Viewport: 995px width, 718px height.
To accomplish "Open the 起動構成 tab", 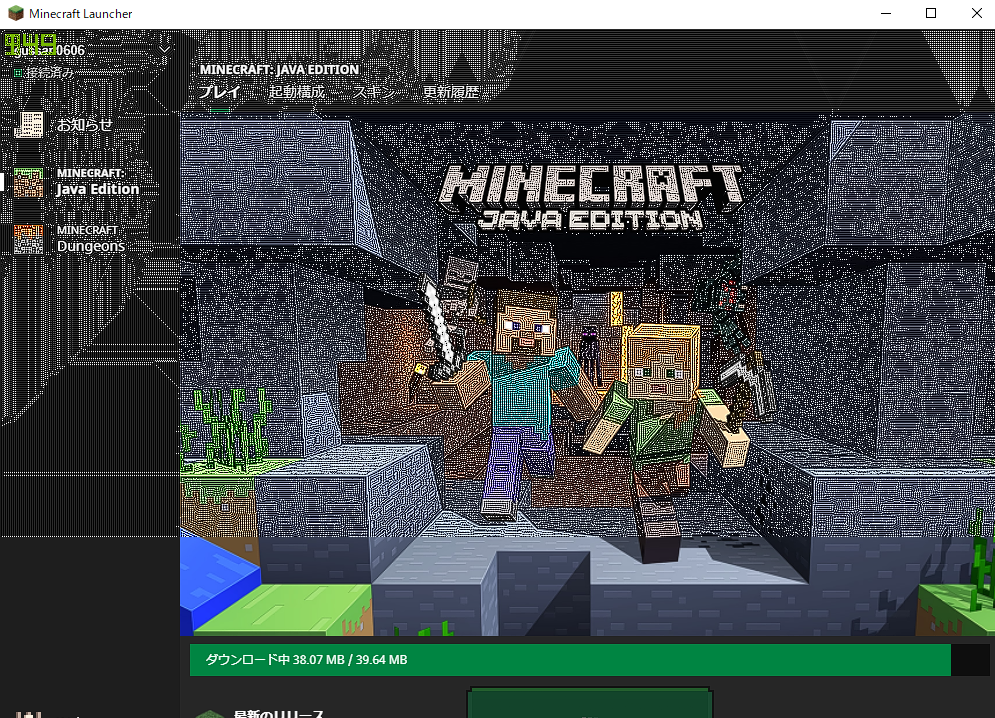I will click(296, 92).
